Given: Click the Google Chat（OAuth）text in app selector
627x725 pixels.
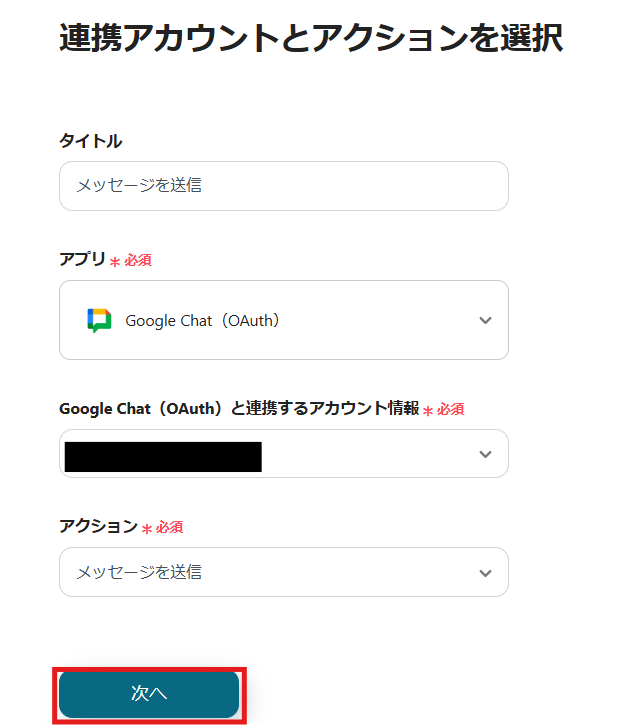Looking at the screenshot, I should [202, 321].
